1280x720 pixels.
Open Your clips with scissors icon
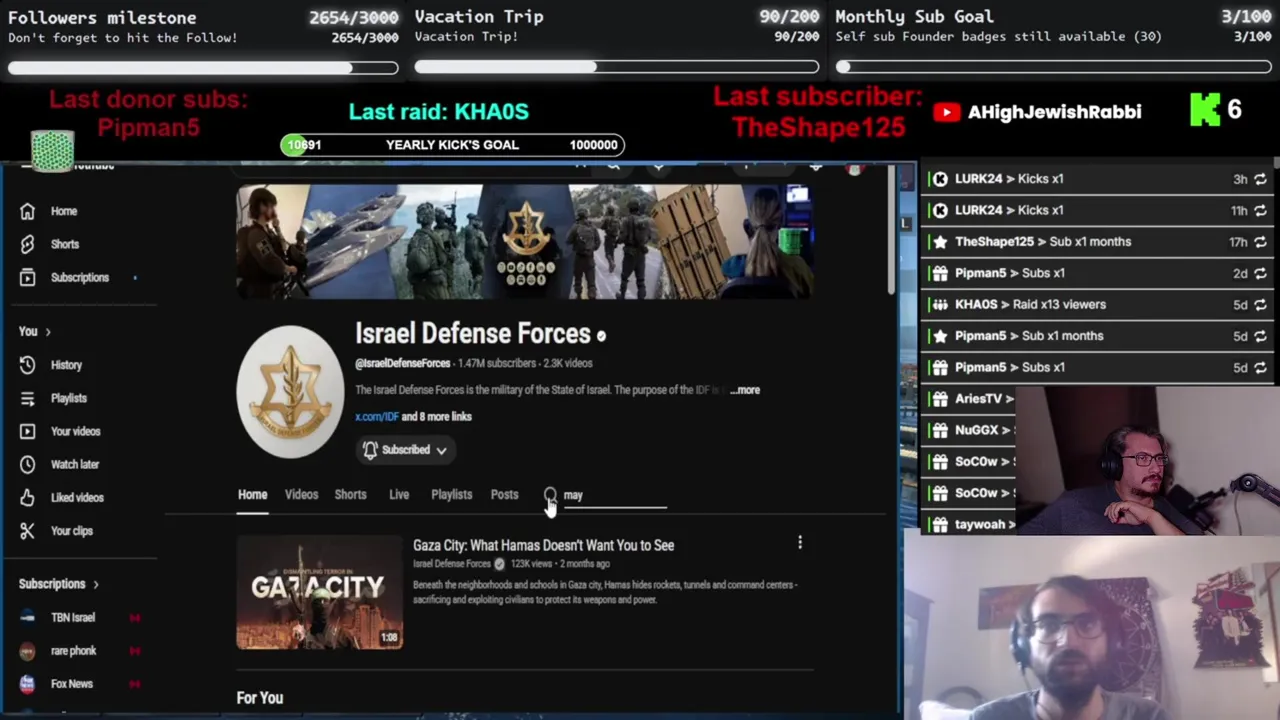point(71,531)
